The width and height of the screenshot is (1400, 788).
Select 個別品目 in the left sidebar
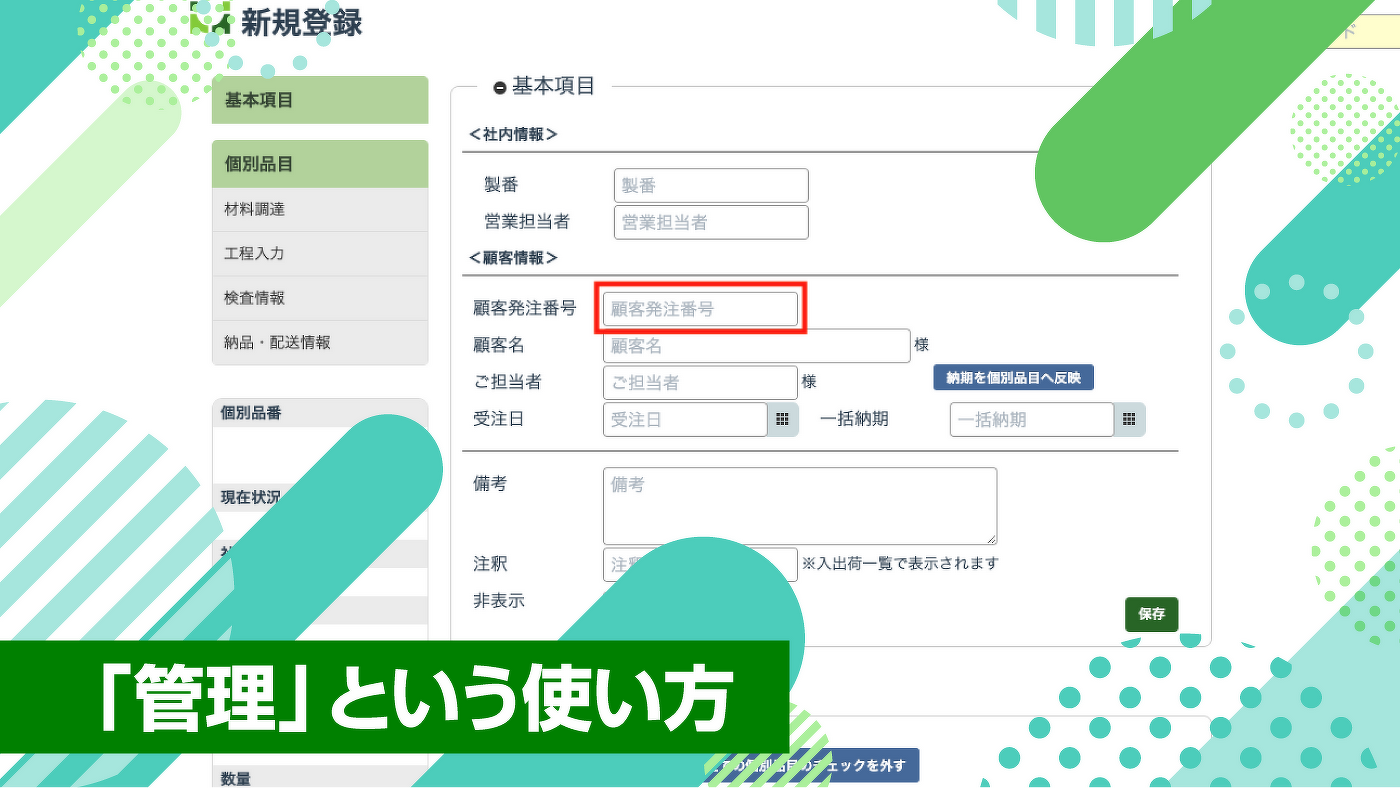319,164
